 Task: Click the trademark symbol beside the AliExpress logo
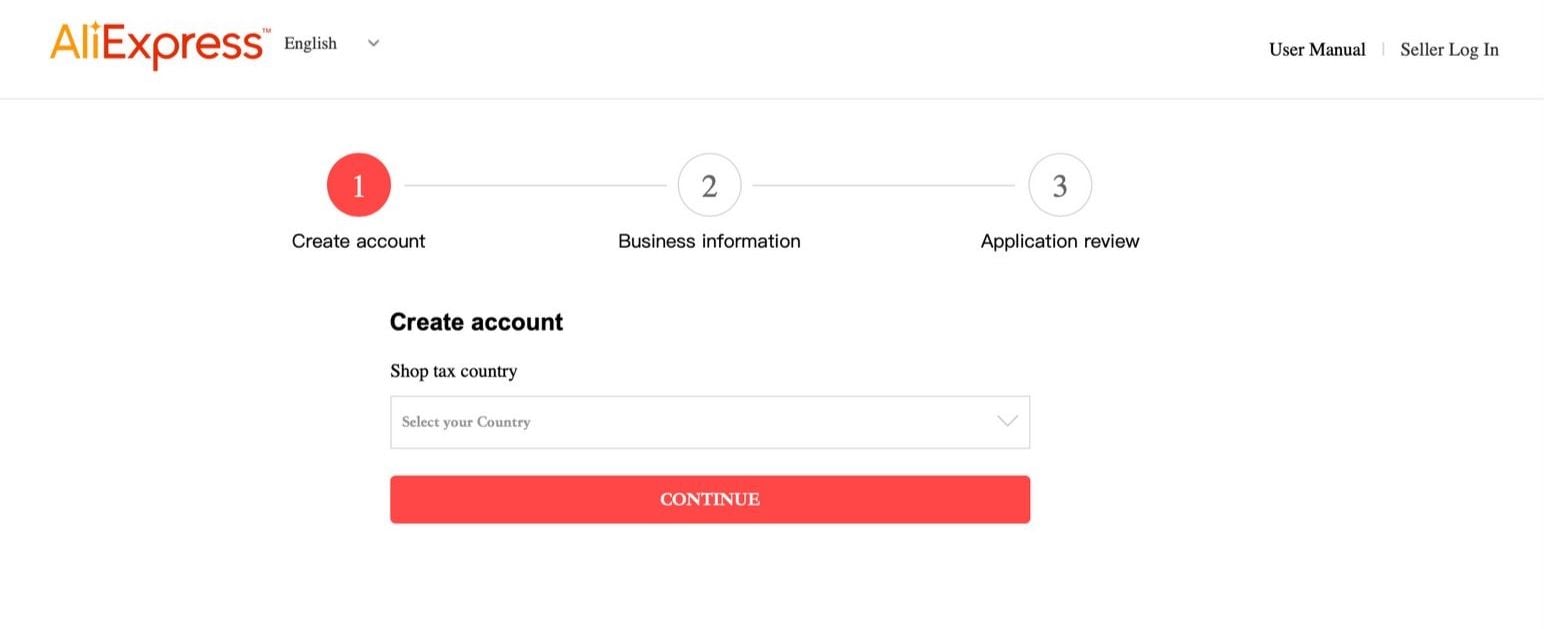click(266, 32)
